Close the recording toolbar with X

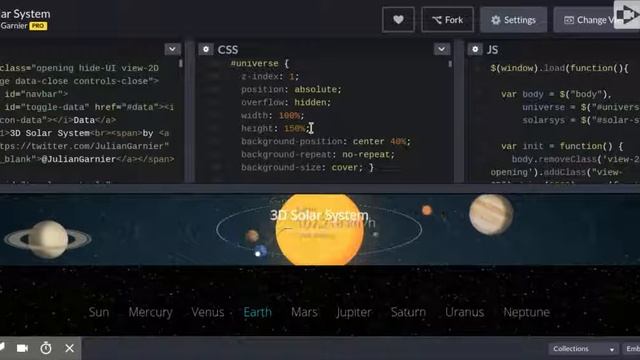pos(69,348)
